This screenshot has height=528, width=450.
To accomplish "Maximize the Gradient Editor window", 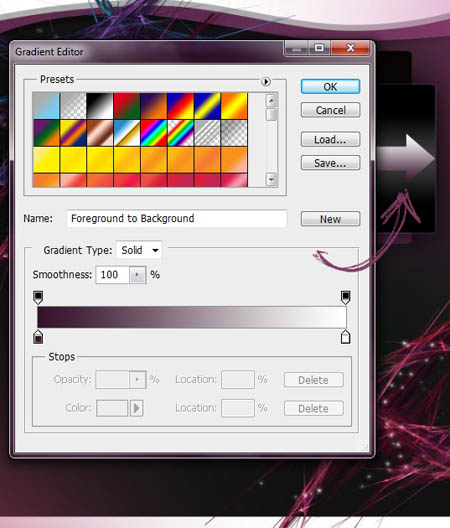I will (x=319, y=48).
